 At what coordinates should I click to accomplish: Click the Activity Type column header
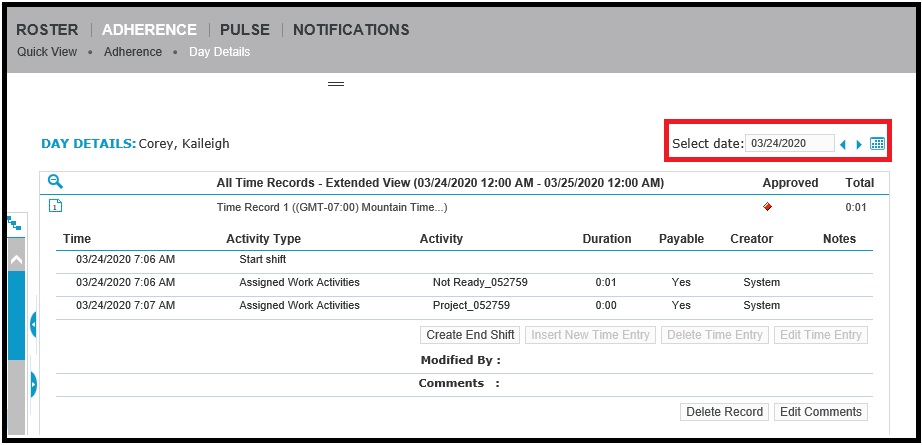[x=263, y=239]
